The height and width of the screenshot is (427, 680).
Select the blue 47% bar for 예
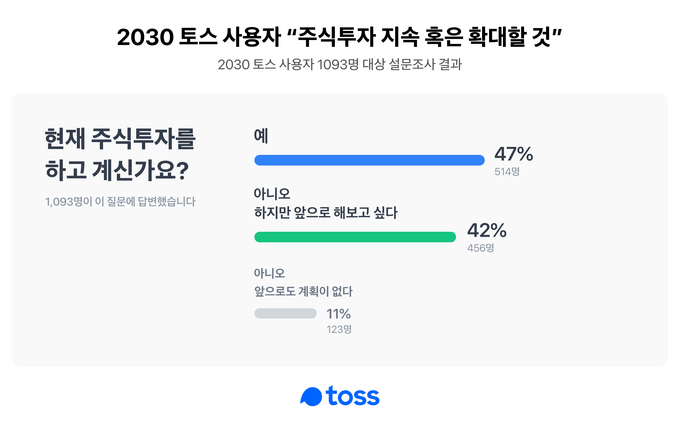coord(369,160)
